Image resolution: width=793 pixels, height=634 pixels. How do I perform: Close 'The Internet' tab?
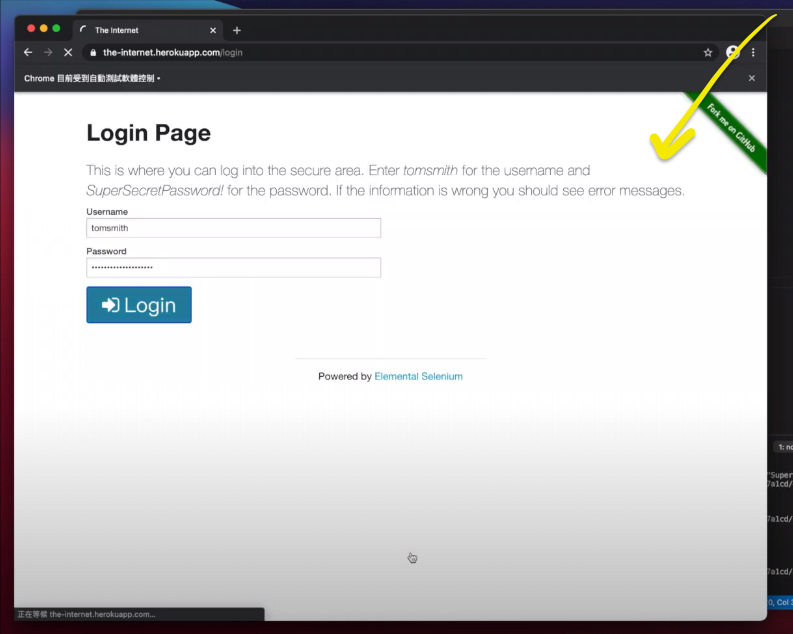pyautogui.click(x=213, y=30)
